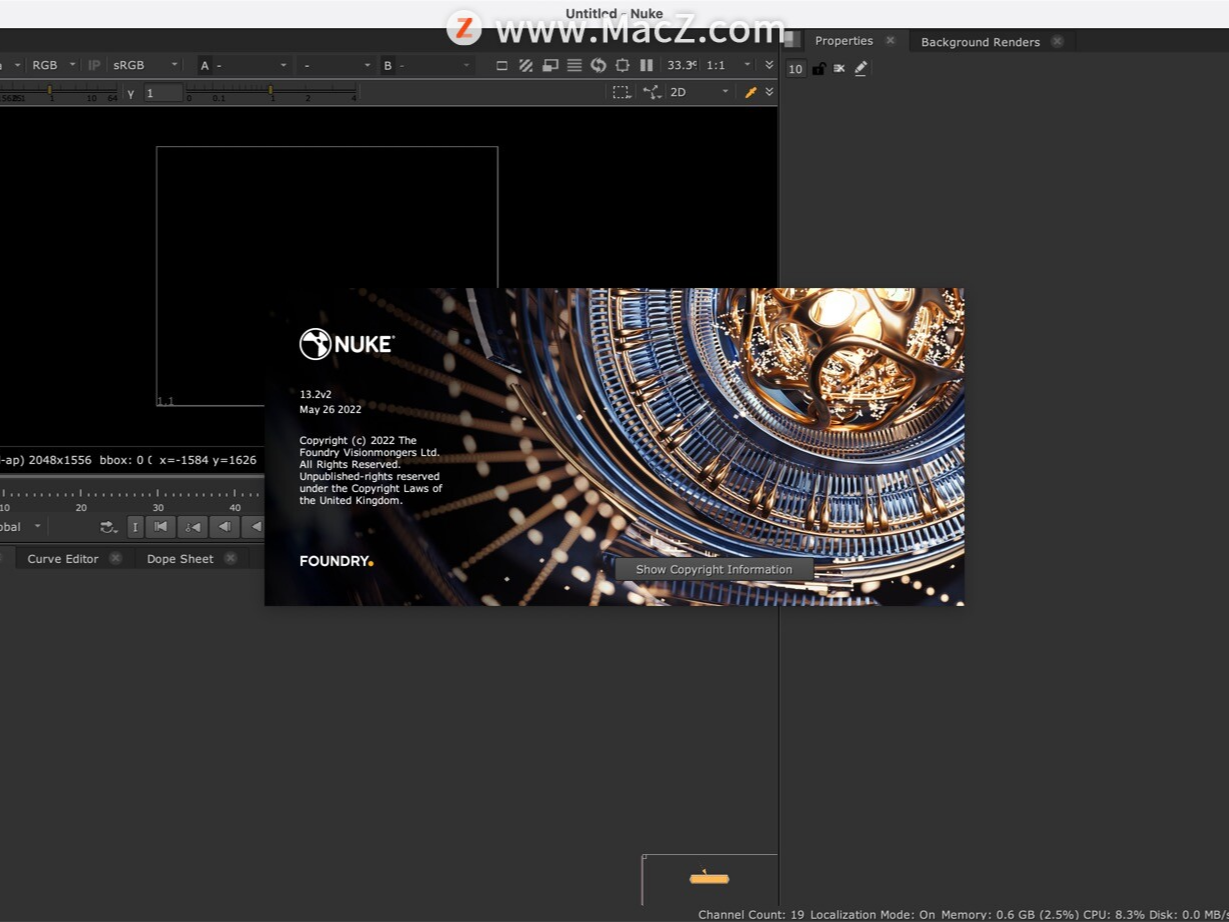
Task: Click the refresh viewer icon
Action: pyautogui.click(x=598, y=65)
